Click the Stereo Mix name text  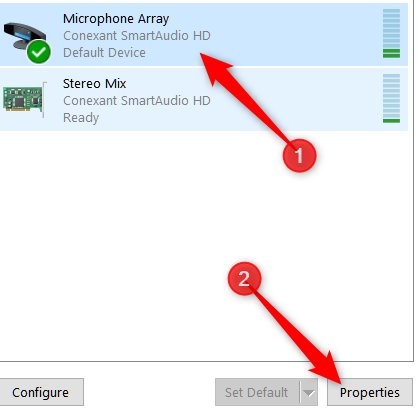[x=95, y=83]
